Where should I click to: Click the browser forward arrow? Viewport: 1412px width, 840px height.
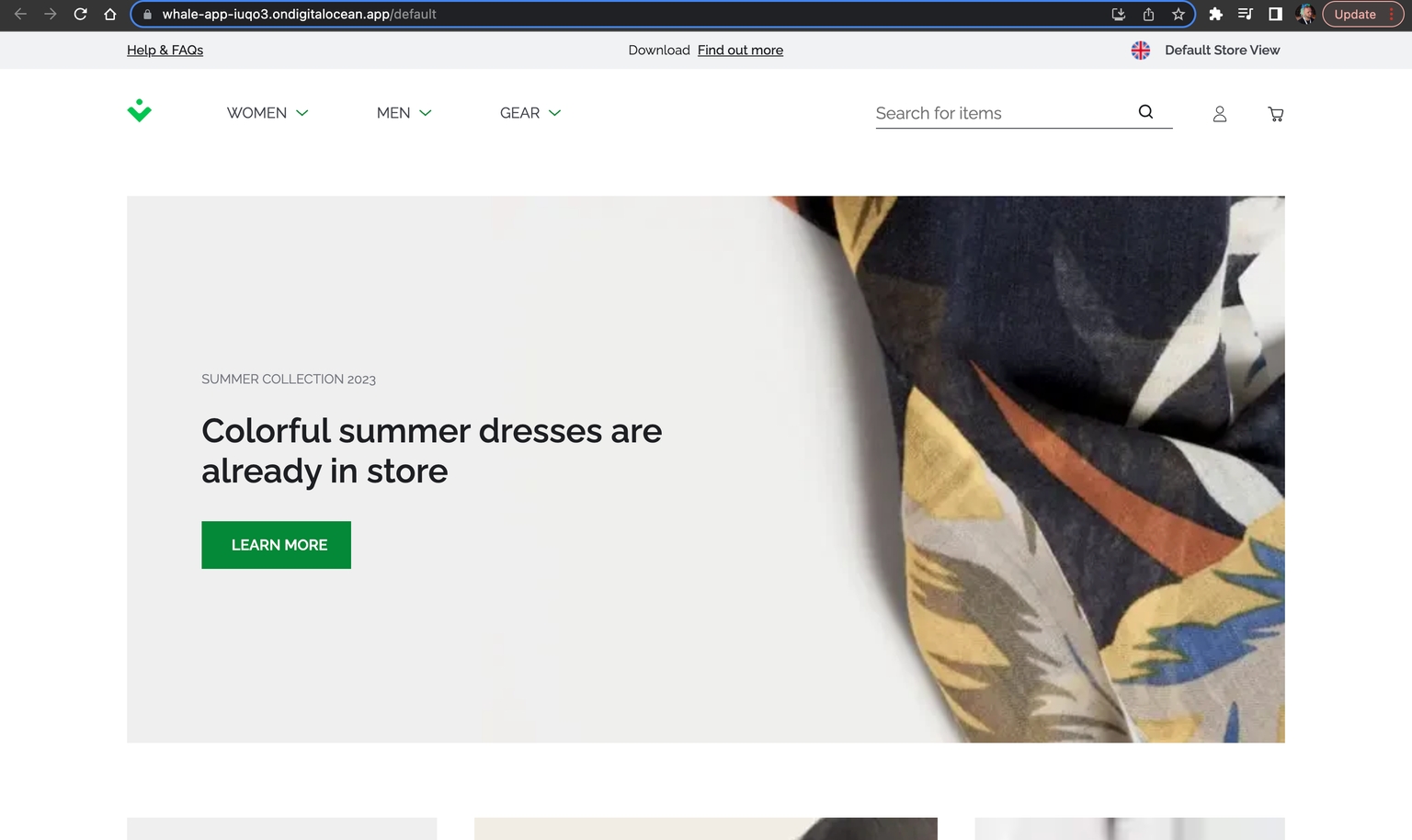coord(51,14)
